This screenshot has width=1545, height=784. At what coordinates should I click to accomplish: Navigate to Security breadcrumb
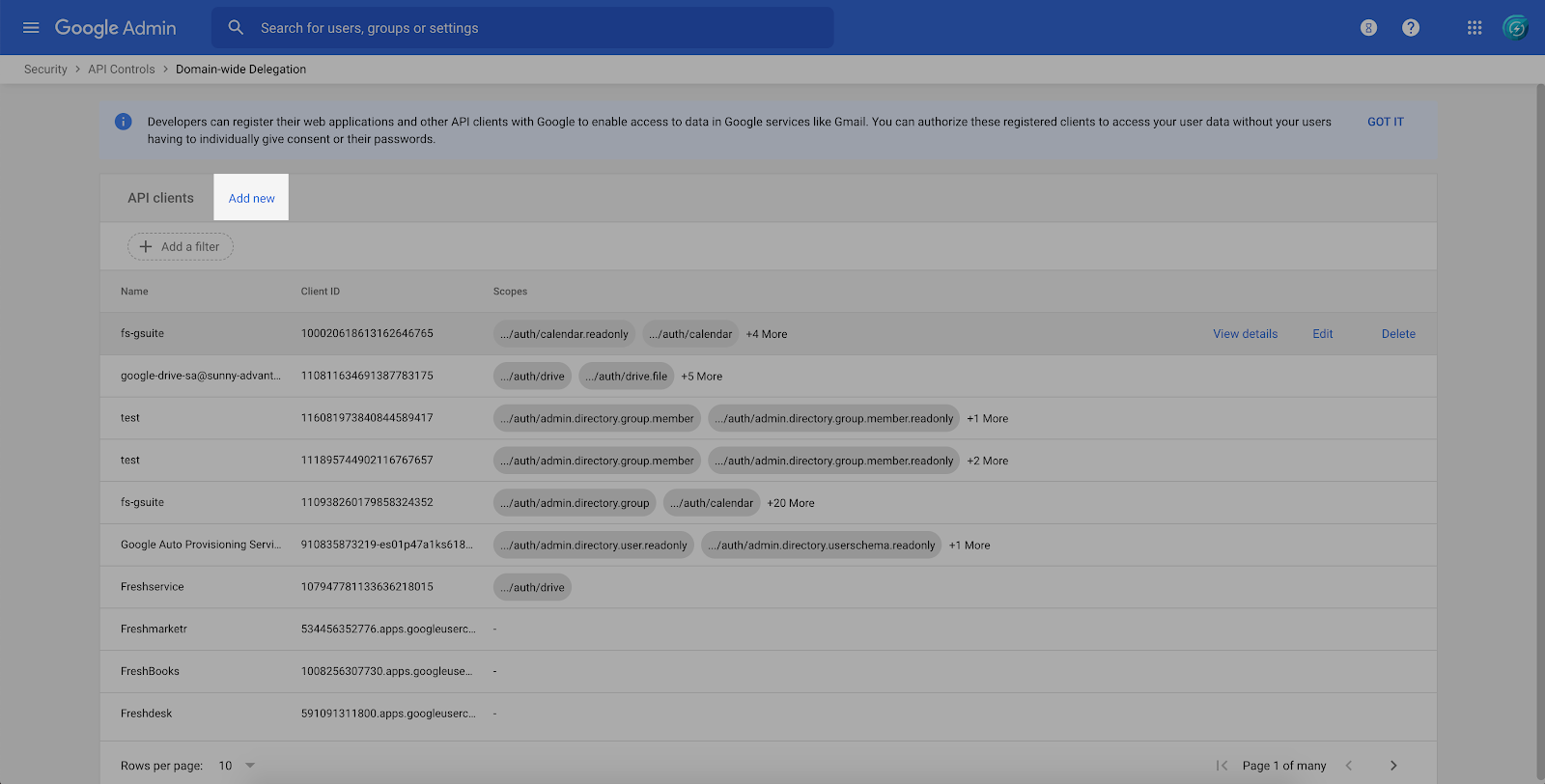click(45, 70)
